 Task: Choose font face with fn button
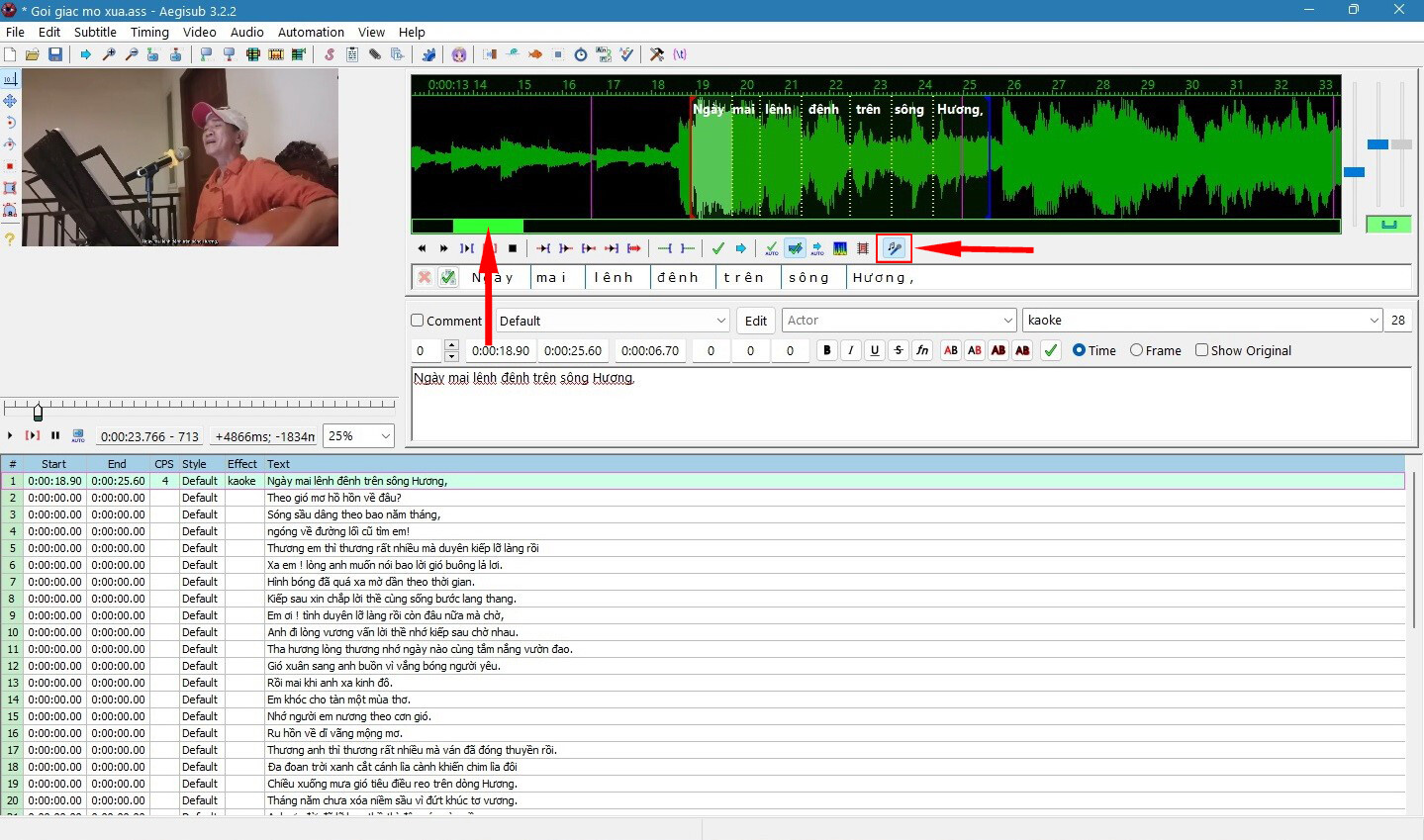pos(922,350)
